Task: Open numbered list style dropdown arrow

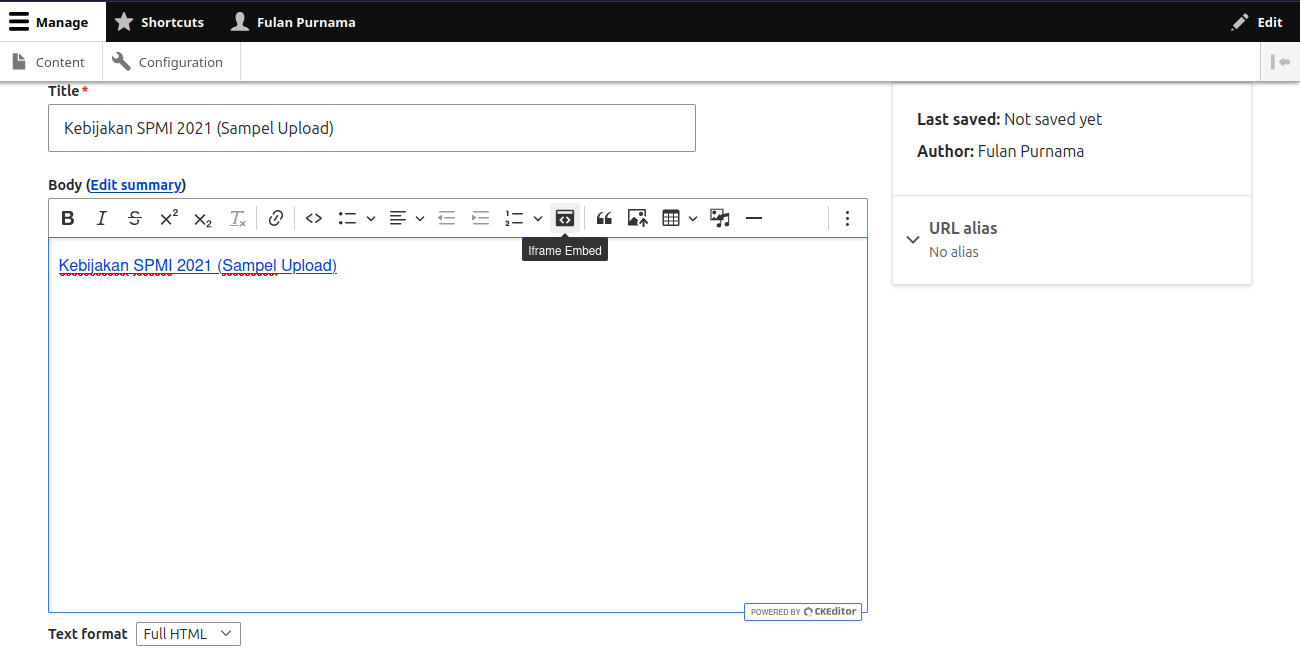Action: 538,218
